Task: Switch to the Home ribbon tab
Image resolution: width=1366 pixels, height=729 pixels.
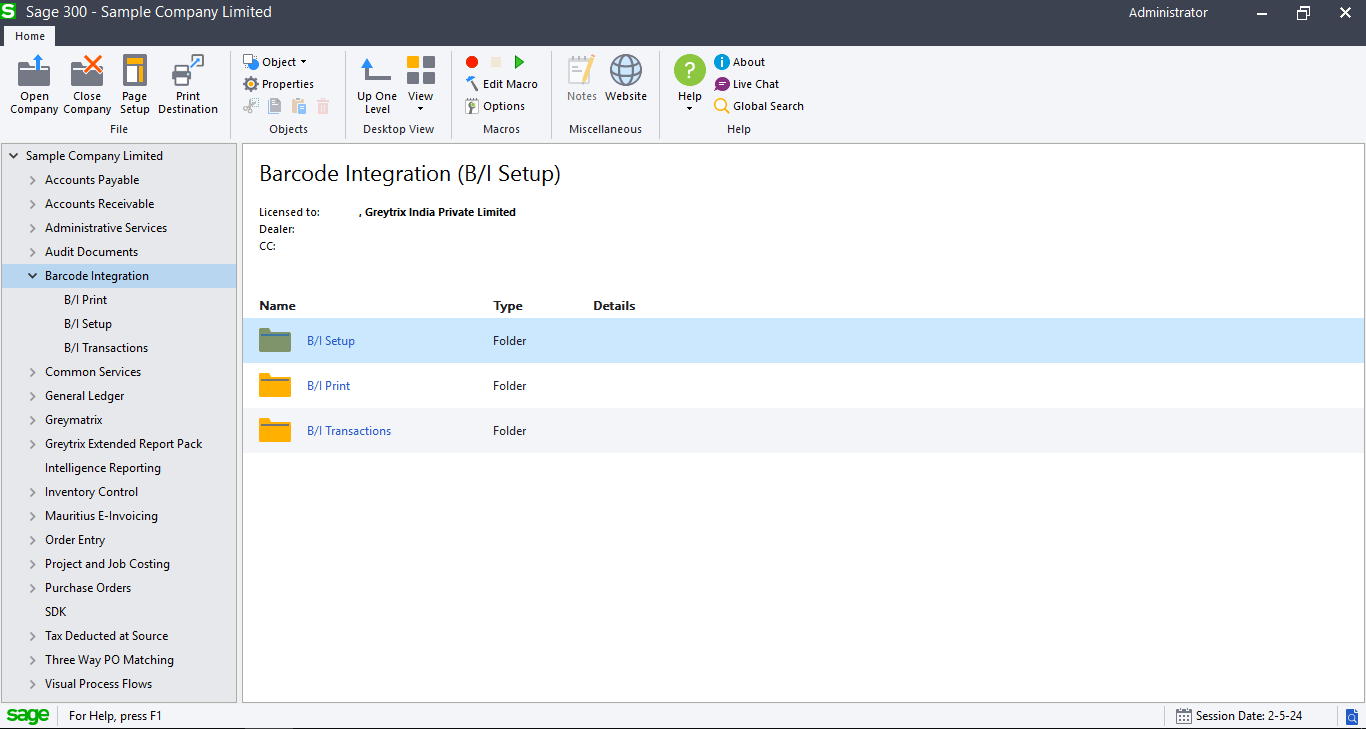Action: coord(30,35)
